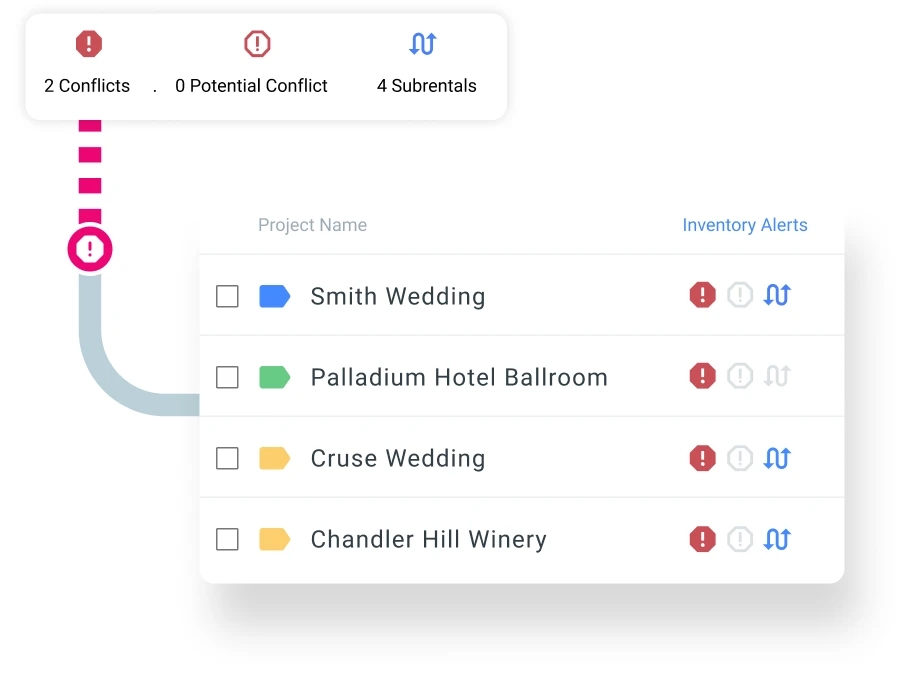Enable the Chandler Hill Winery checkbox
Viewport: 903px width, 675px height.
tap(228, 540)
